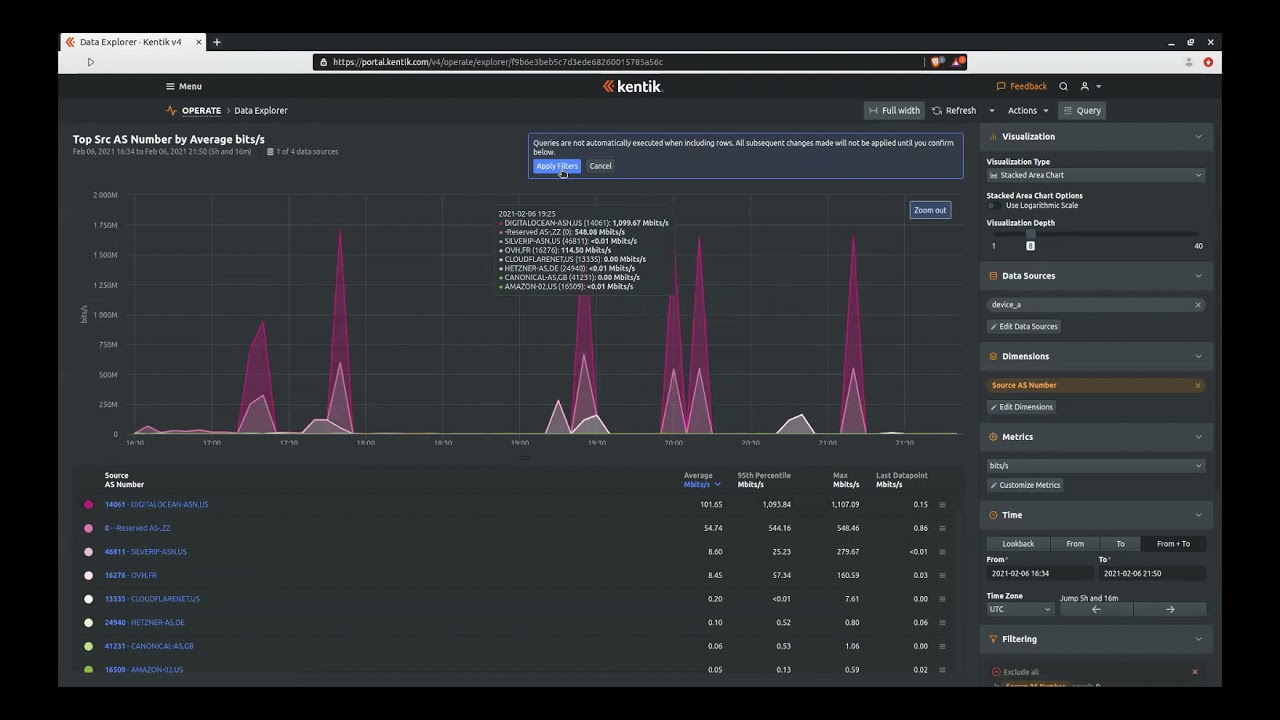The image size is (1280, 720).
Task: Click Edit Data Sources
Action: [x=1023, y=327]
